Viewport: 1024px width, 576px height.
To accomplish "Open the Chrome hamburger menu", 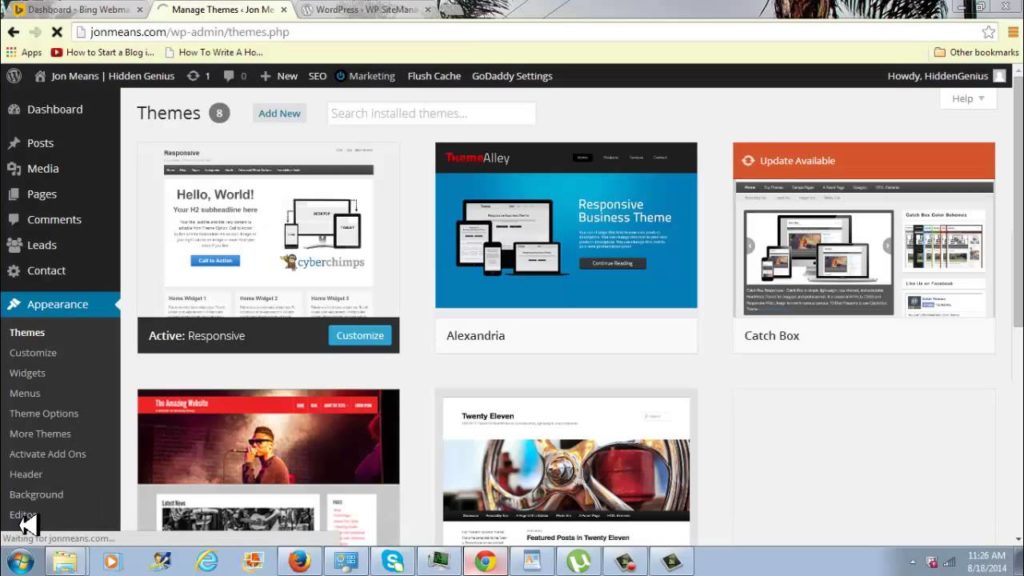I will [1013, 31].
